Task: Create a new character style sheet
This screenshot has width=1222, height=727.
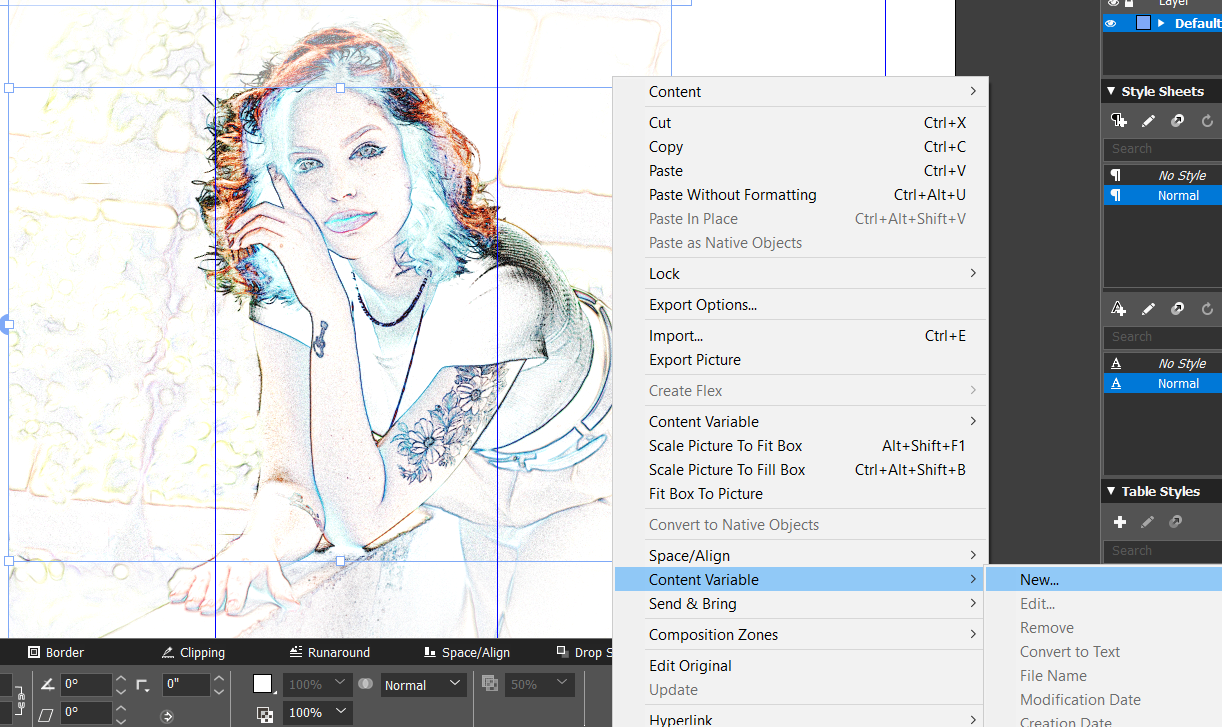Action: [1118, 308]
